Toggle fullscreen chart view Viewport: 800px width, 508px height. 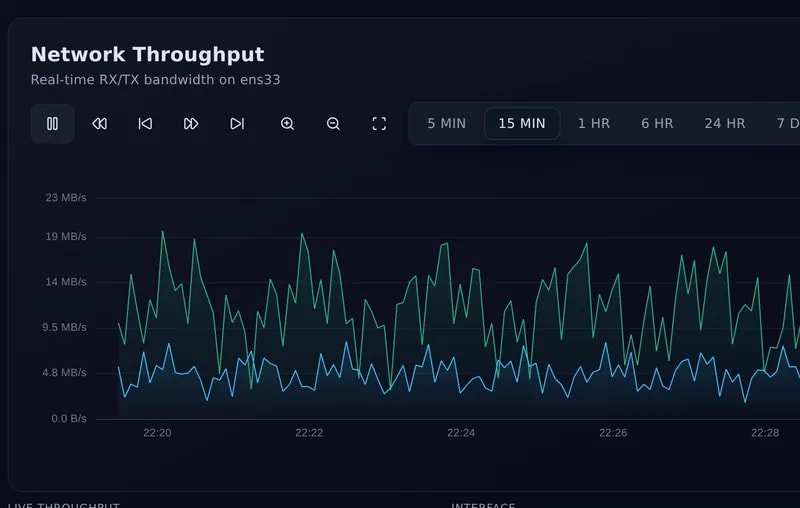[x=379, y=123]
